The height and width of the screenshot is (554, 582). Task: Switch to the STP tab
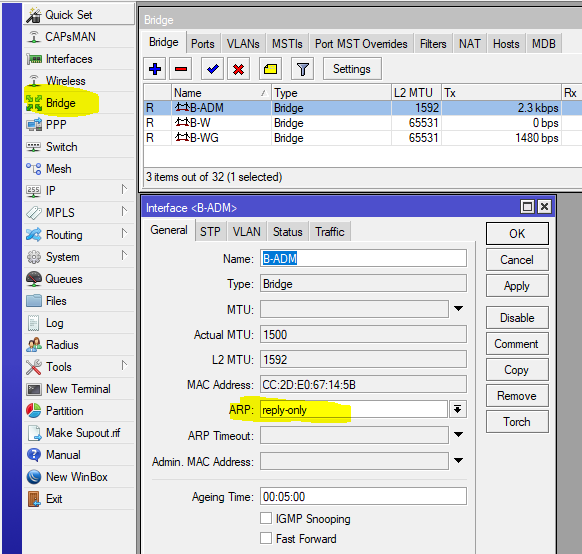(x=210, y=232)
